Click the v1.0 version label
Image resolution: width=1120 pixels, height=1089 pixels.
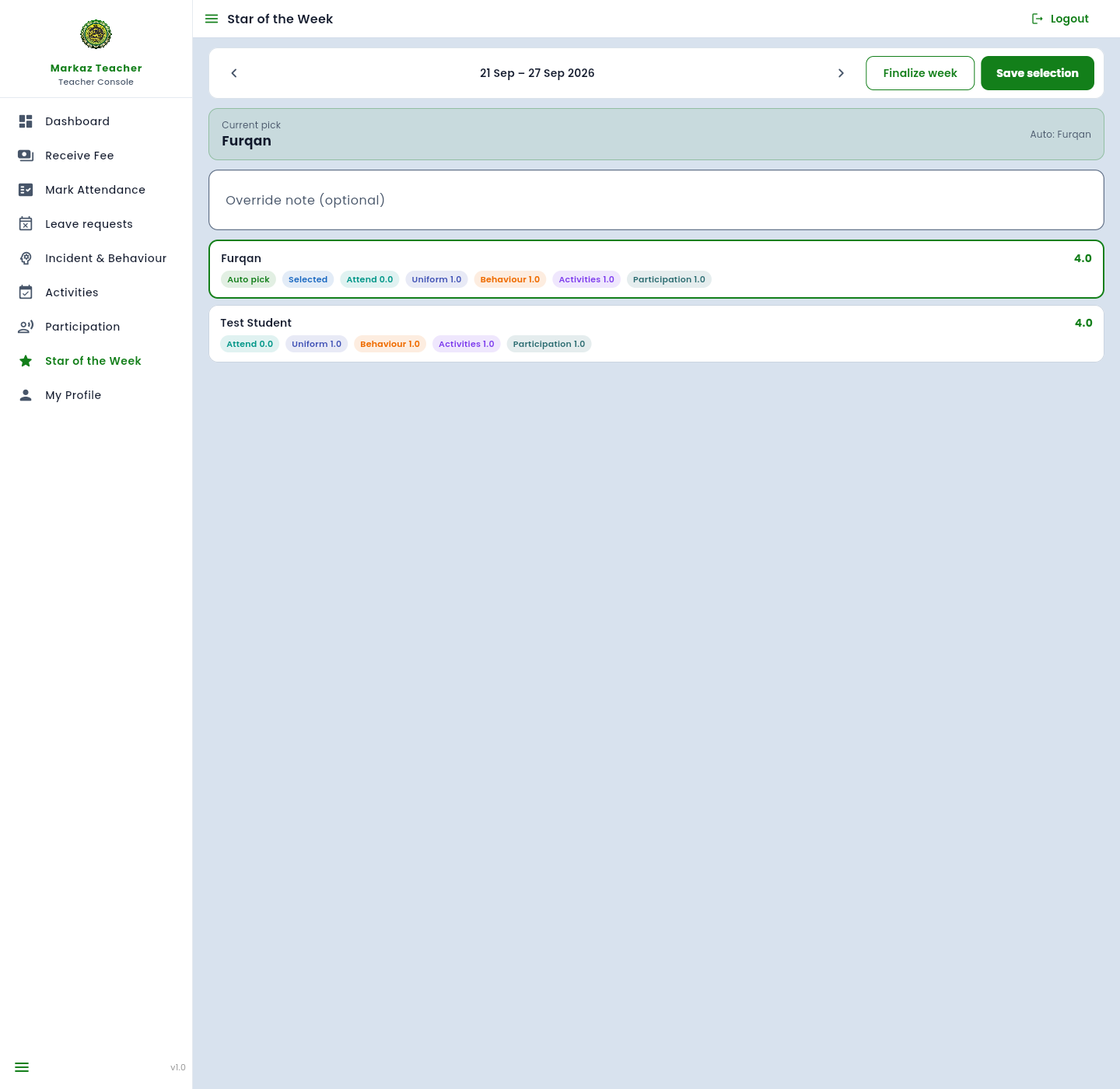[178, 1067]
